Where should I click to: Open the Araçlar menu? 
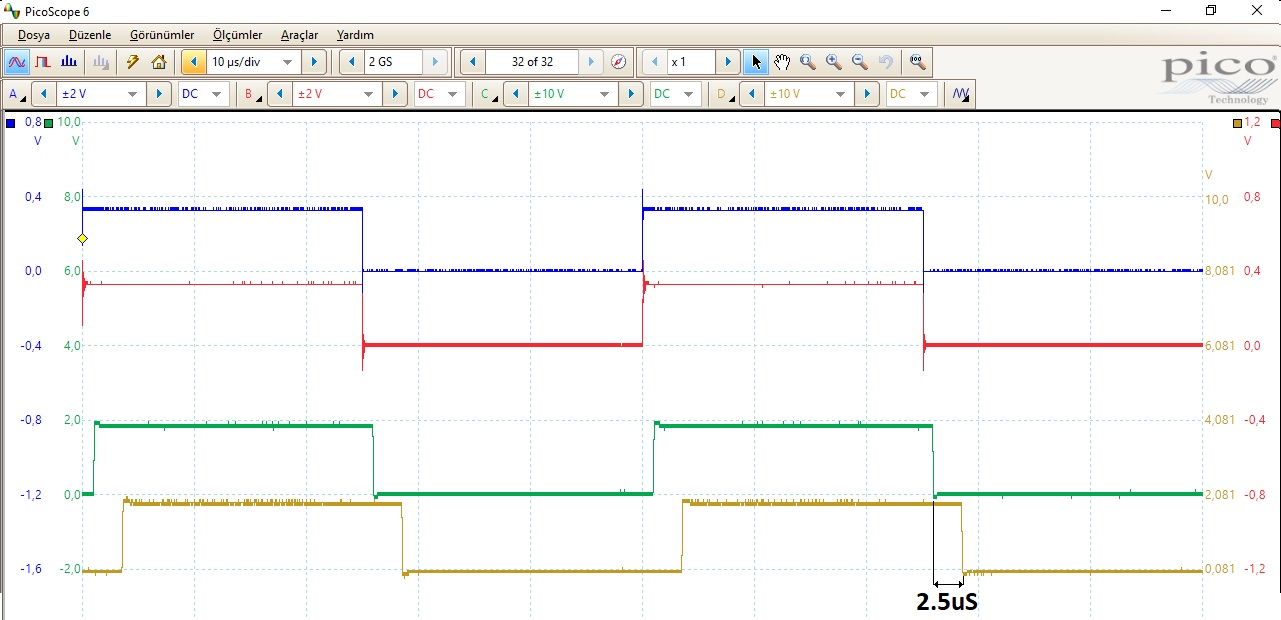(299, 35)
